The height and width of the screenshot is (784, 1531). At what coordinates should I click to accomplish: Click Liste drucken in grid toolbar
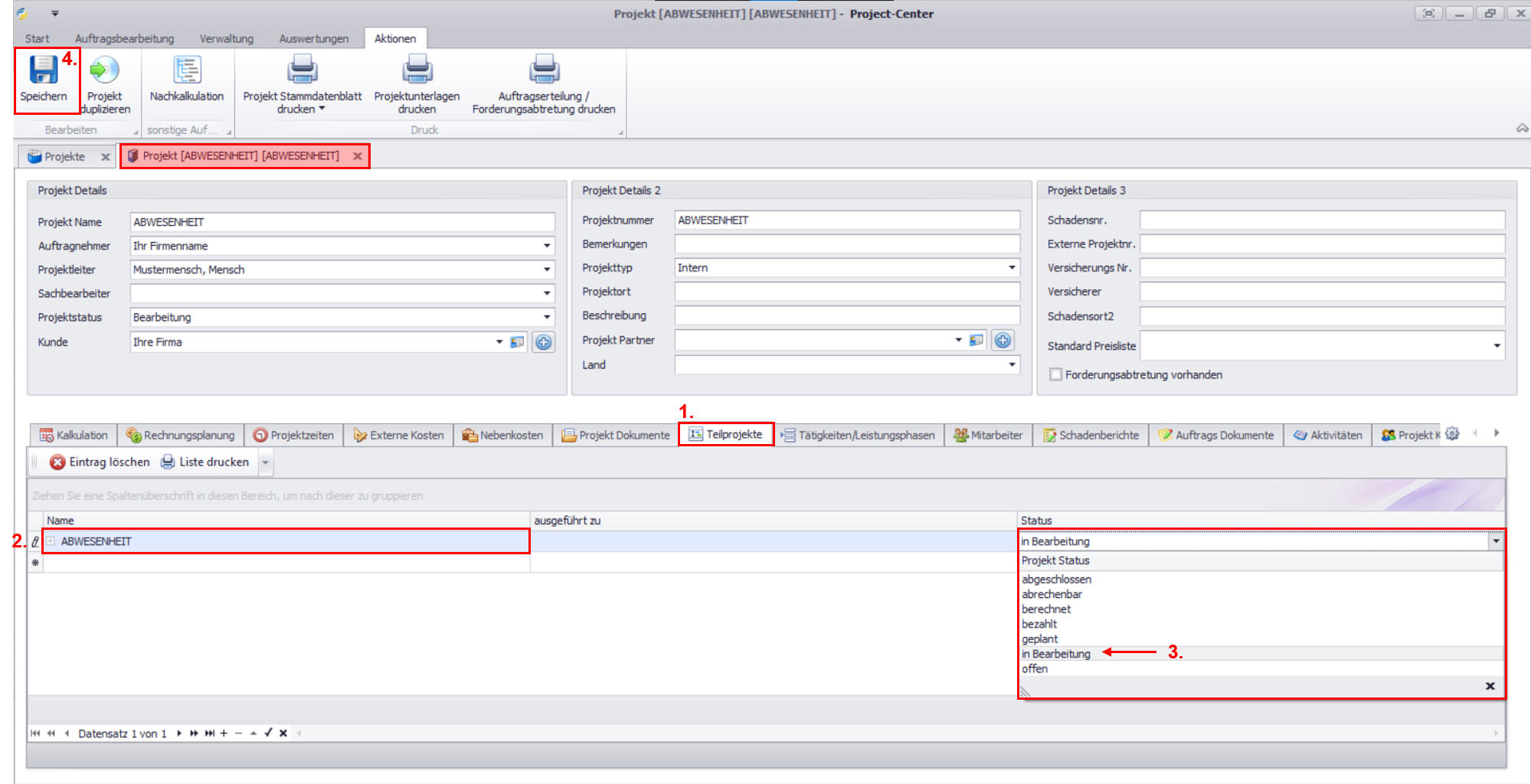coord(205,462)
